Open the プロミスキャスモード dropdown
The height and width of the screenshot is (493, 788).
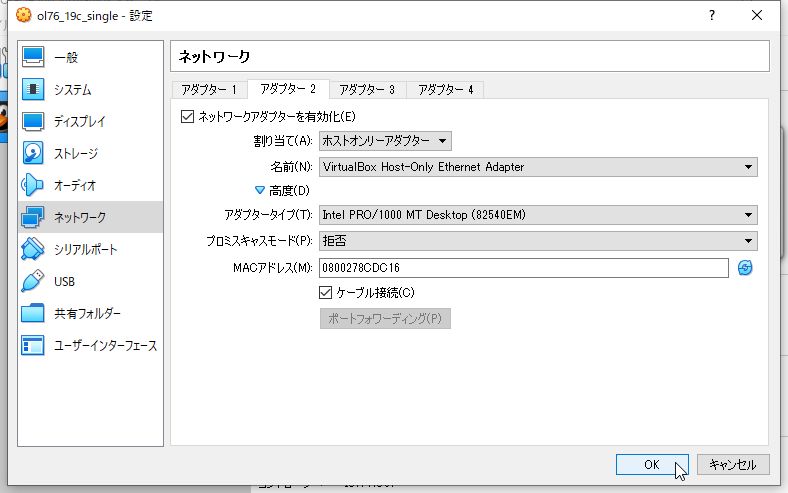(538, 241)
